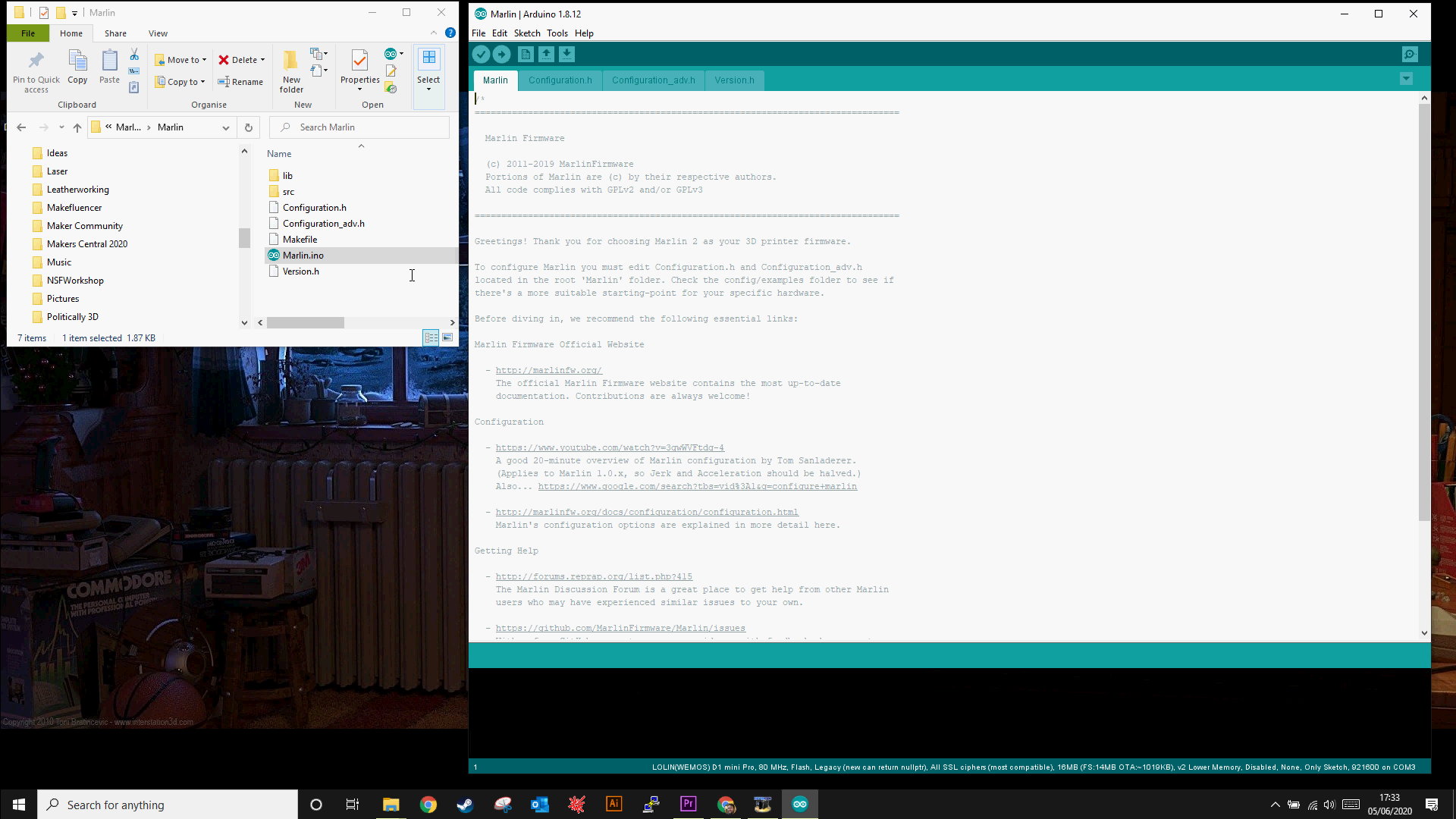The width and height of the screenshot is (1456, 819).
Task: Click the file list horizontal scrollbar
Action: click(306, 323)
